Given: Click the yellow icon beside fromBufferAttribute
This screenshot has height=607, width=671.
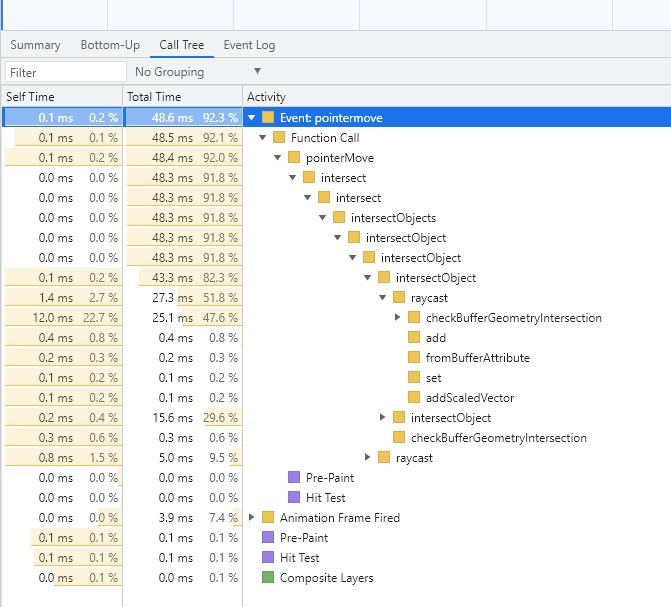Looking at the screenshot, I should pyautogui.click(x=415, y=358).
